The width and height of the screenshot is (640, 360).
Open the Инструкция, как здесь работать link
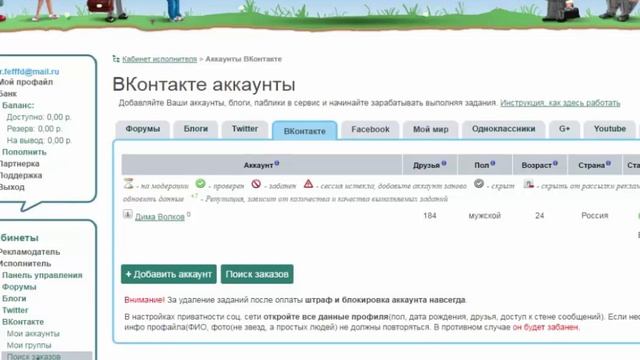click(560, 103)
